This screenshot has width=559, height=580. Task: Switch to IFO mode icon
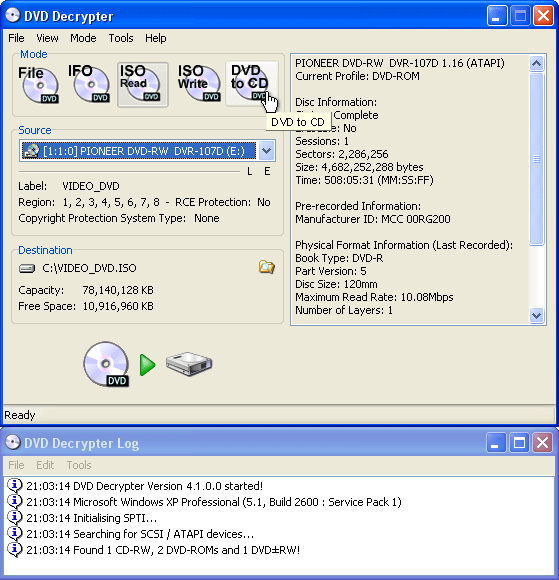(90, 85)
